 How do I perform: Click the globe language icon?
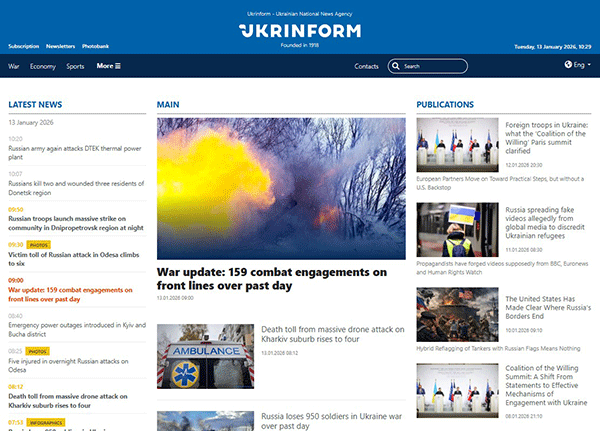[x=568, y=65]
